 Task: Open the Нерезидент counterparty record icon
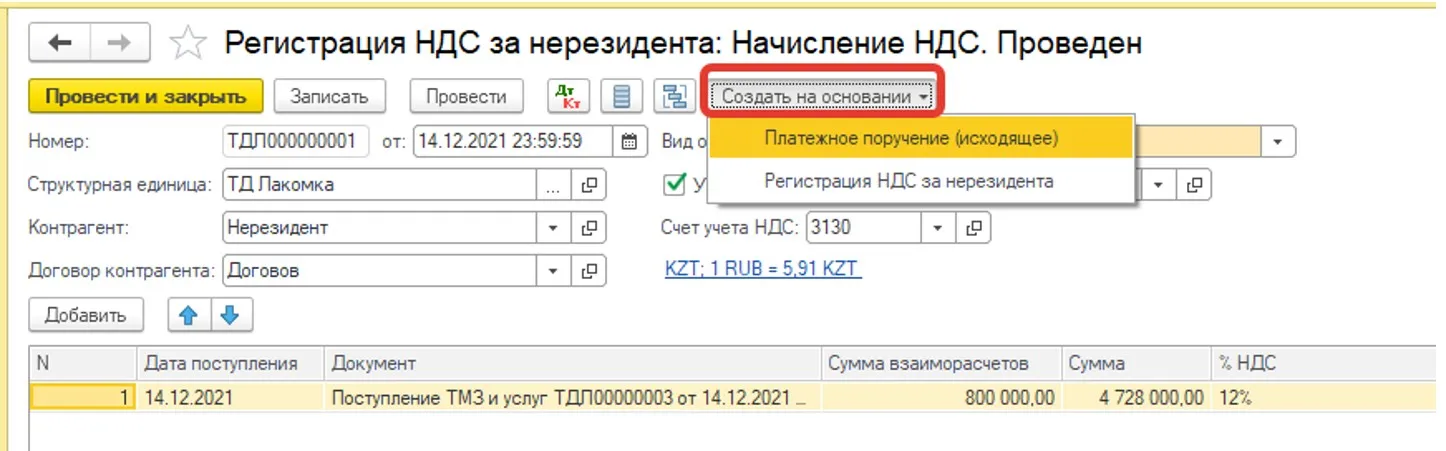[590, 228]
